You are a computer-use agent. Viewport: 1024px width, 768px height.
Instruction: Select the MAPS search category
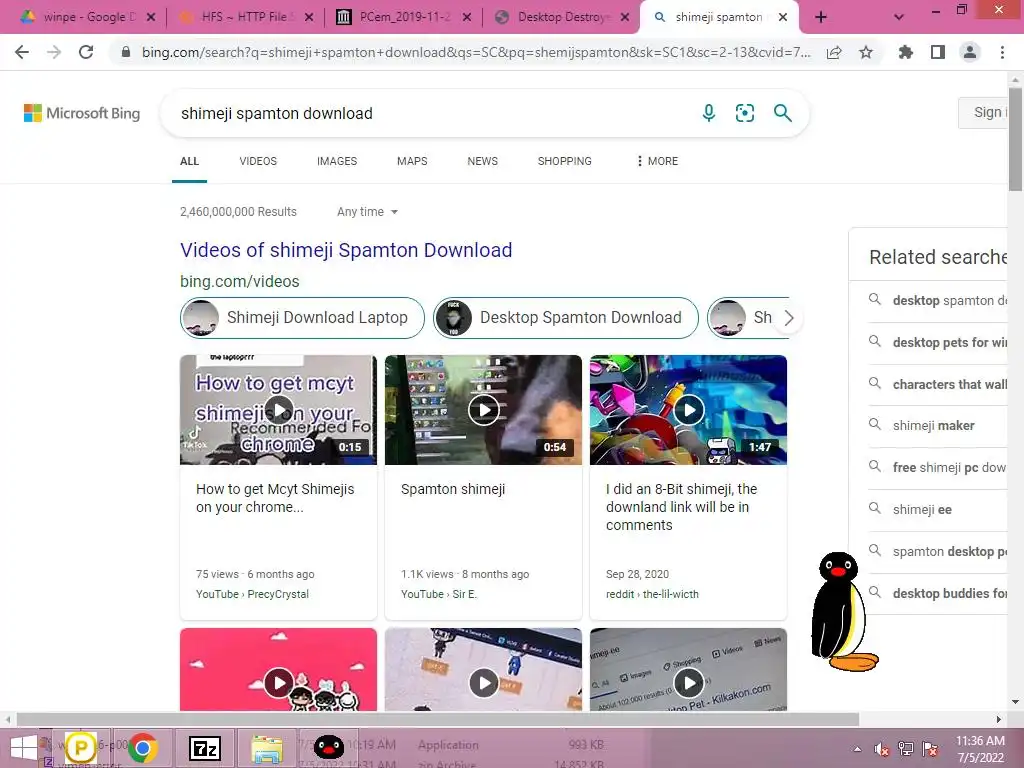(x=412, y=161)
